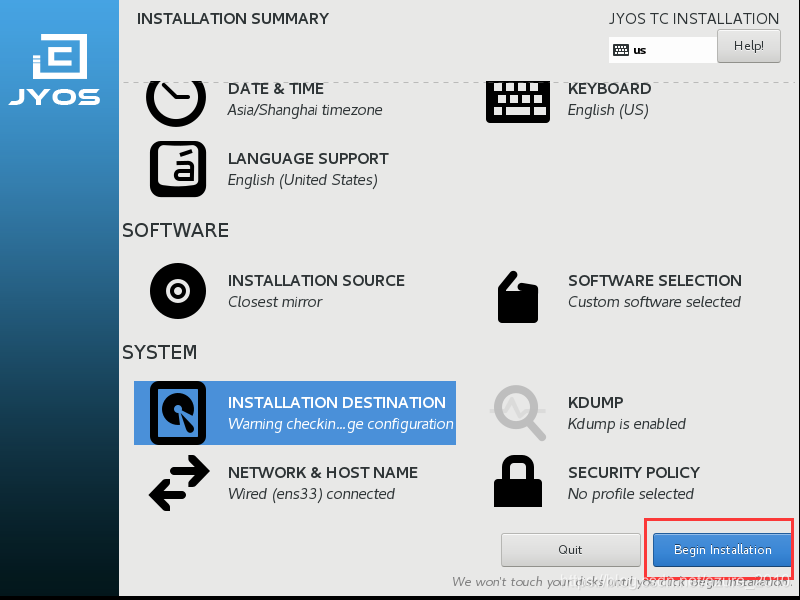The image size is (800, 600).
Task: Click the JYOS TC INSTALLATION title
Action: click(694, 19)
